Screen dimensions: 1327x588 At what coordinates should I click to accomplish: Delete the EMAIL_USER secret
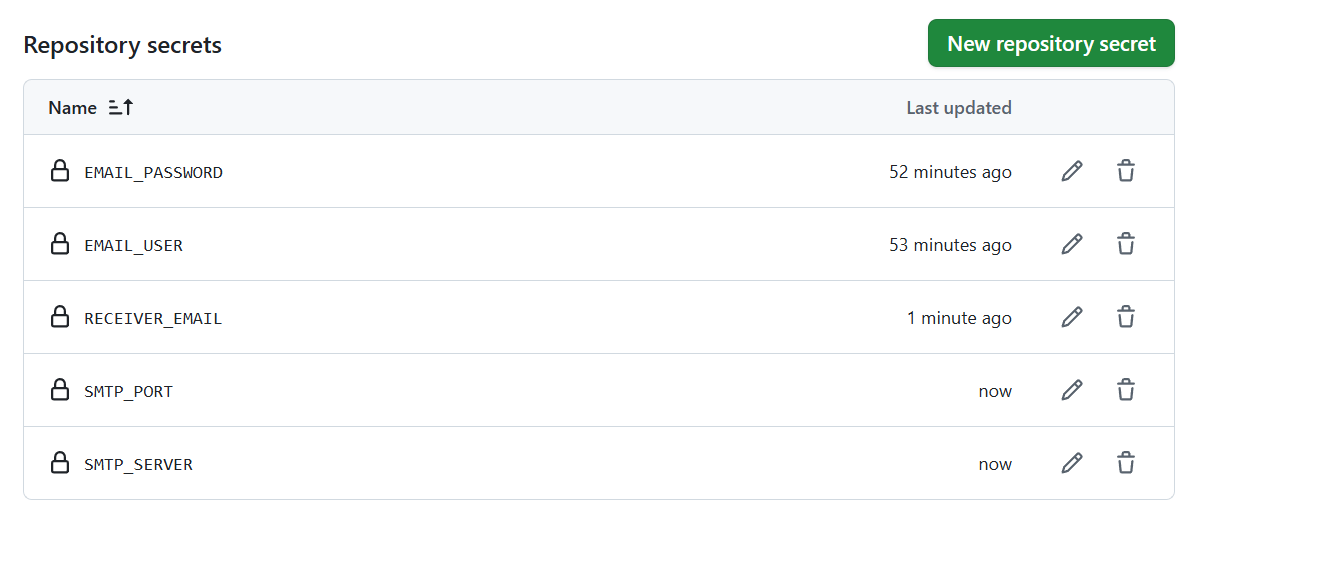(x=1126, y=244)
